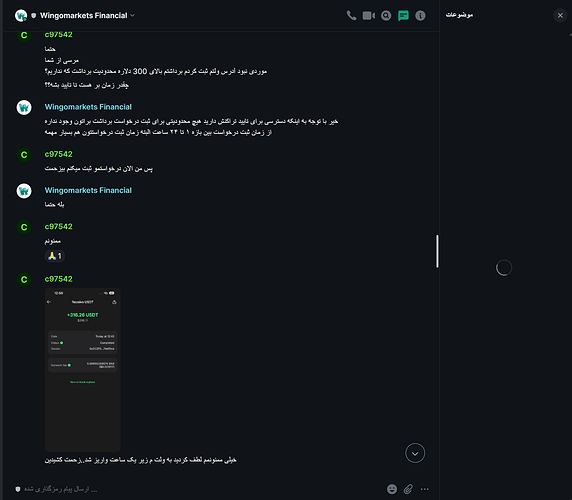Click the encryption shield icon in header

click(34, 15)
